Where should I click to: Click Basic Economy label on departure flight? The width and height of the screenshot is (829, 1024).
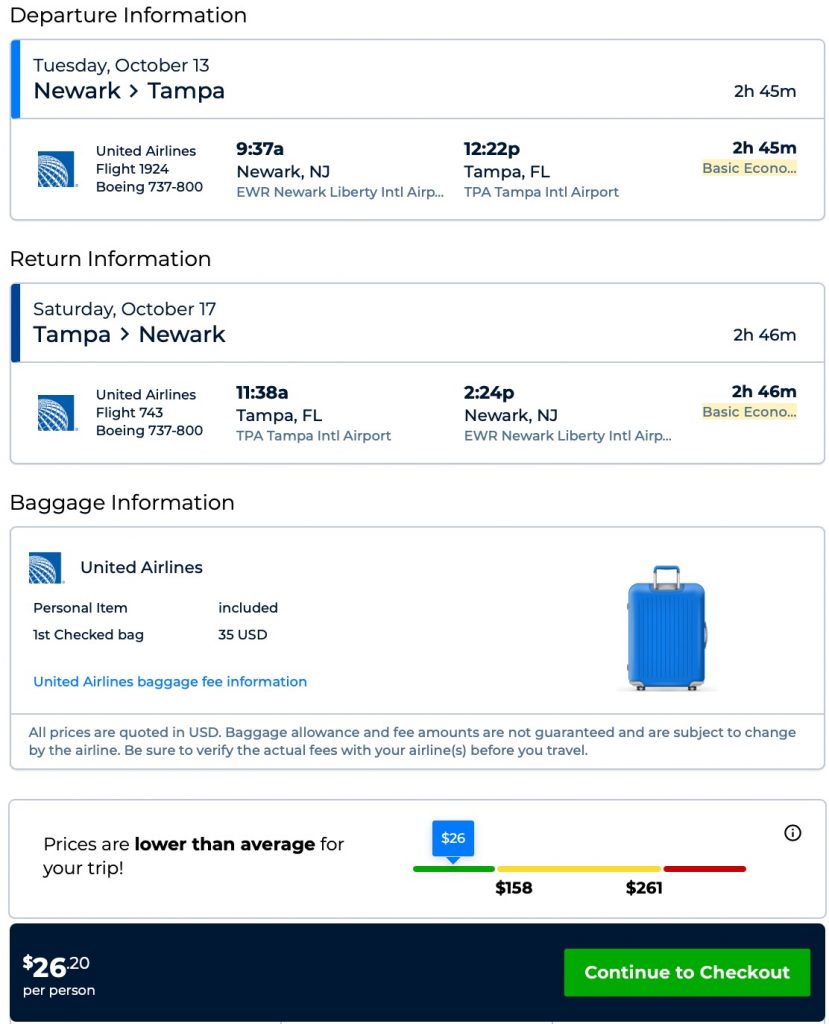click(x=749, y=168)
